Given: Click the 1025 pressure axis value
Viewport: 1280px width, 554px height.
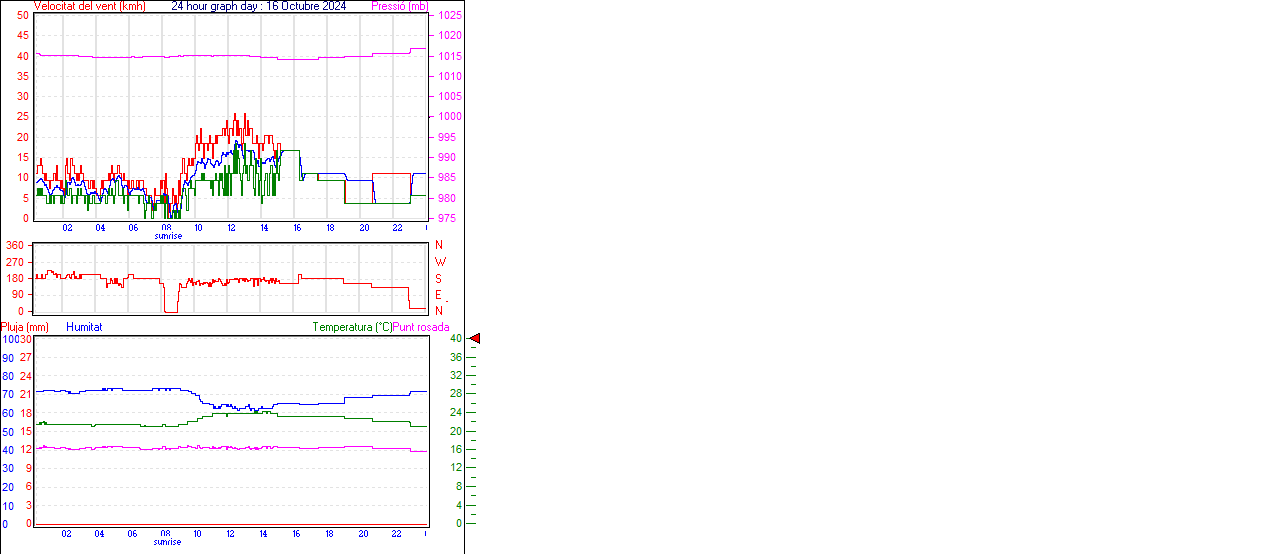Looking at the screenshot, I should coord(450,16).
